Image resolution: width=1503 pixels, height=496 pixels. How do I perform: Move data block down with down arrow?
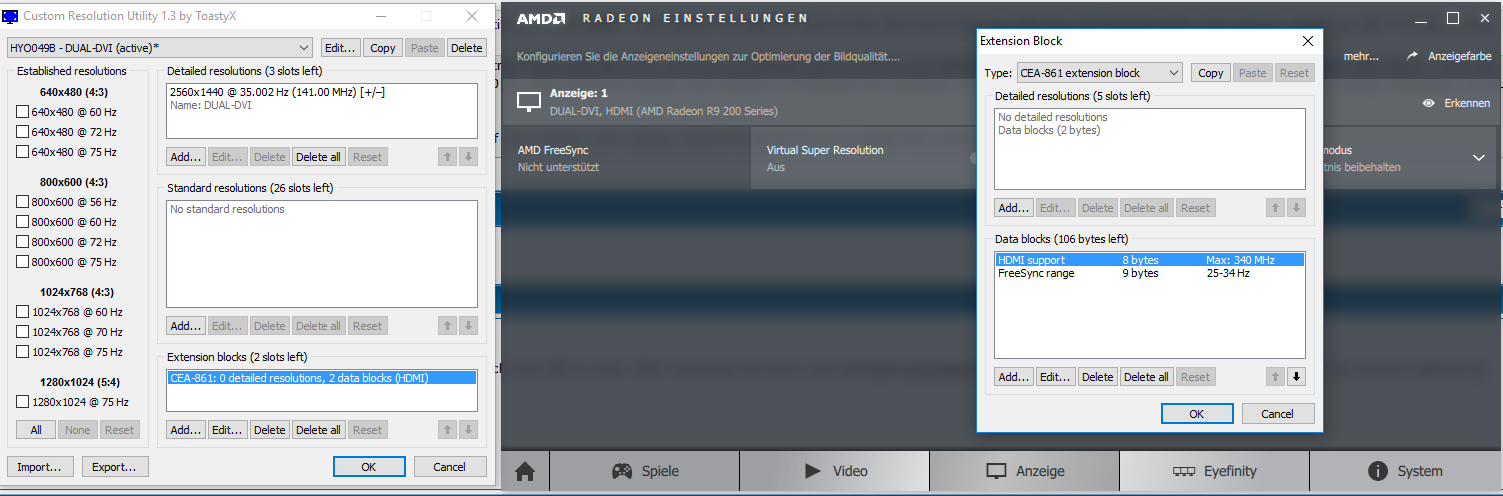(1297, 377)
